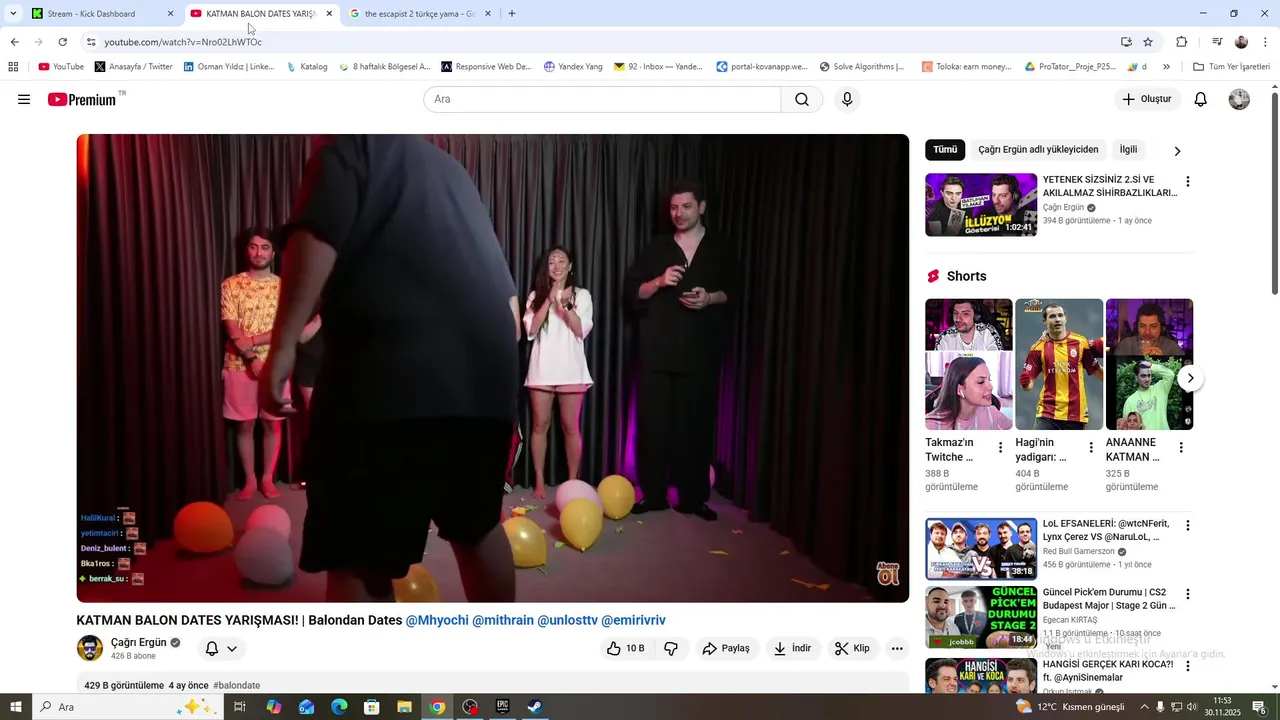Click the Çağrı Ergün channel avatar

(90, 648)
